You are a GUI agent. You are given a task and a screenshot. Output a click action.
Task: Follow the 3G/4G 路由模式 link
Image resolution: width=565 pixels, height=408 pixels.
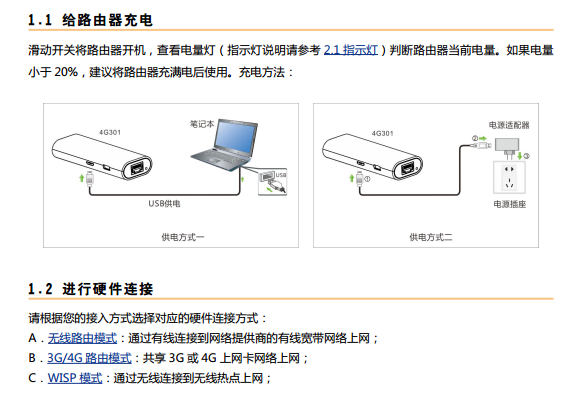coord(89,358)
